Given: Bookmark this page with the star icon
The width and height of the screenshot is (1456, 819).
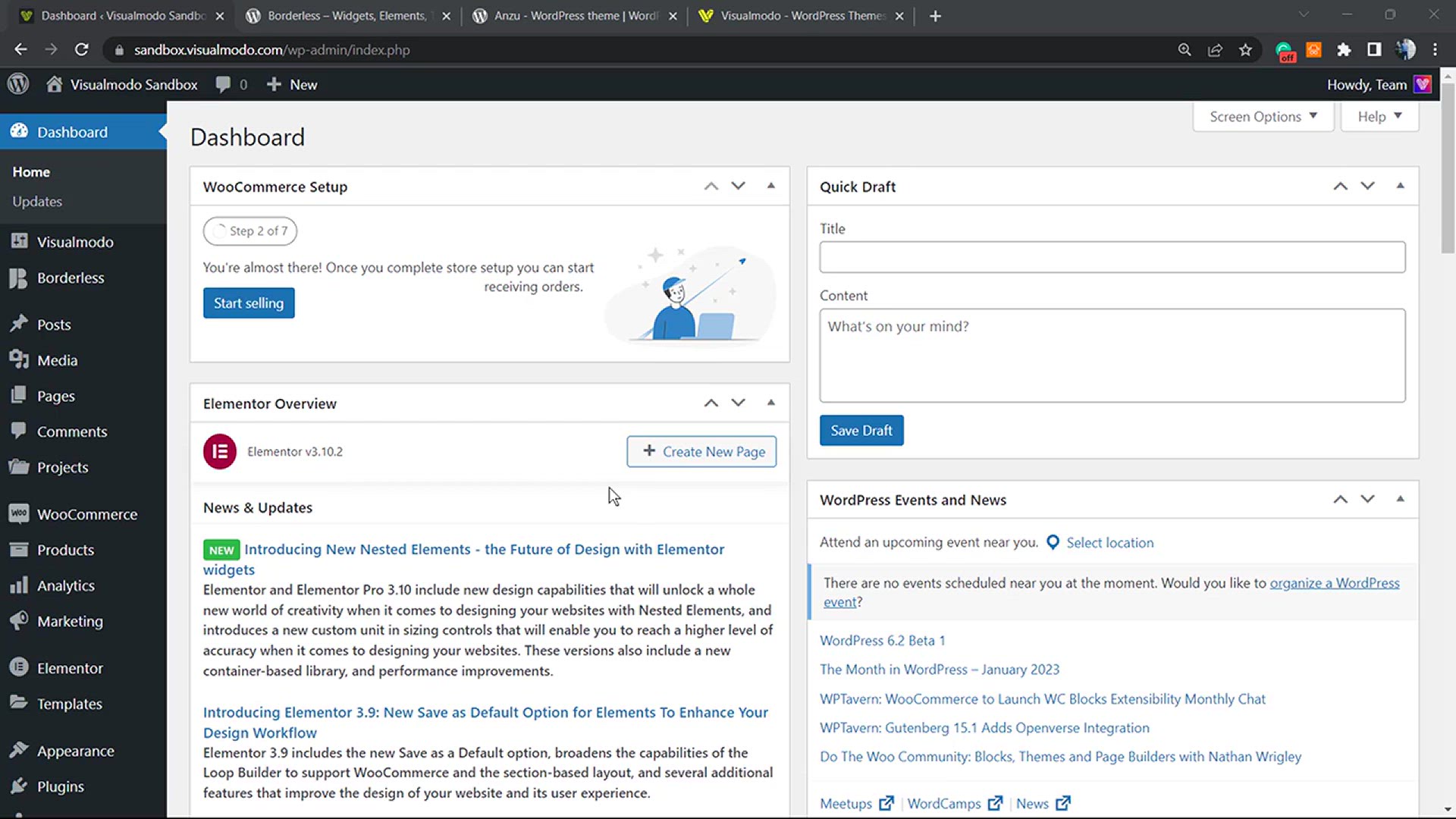Looking at the screenshot, I should coord(1245,49).
